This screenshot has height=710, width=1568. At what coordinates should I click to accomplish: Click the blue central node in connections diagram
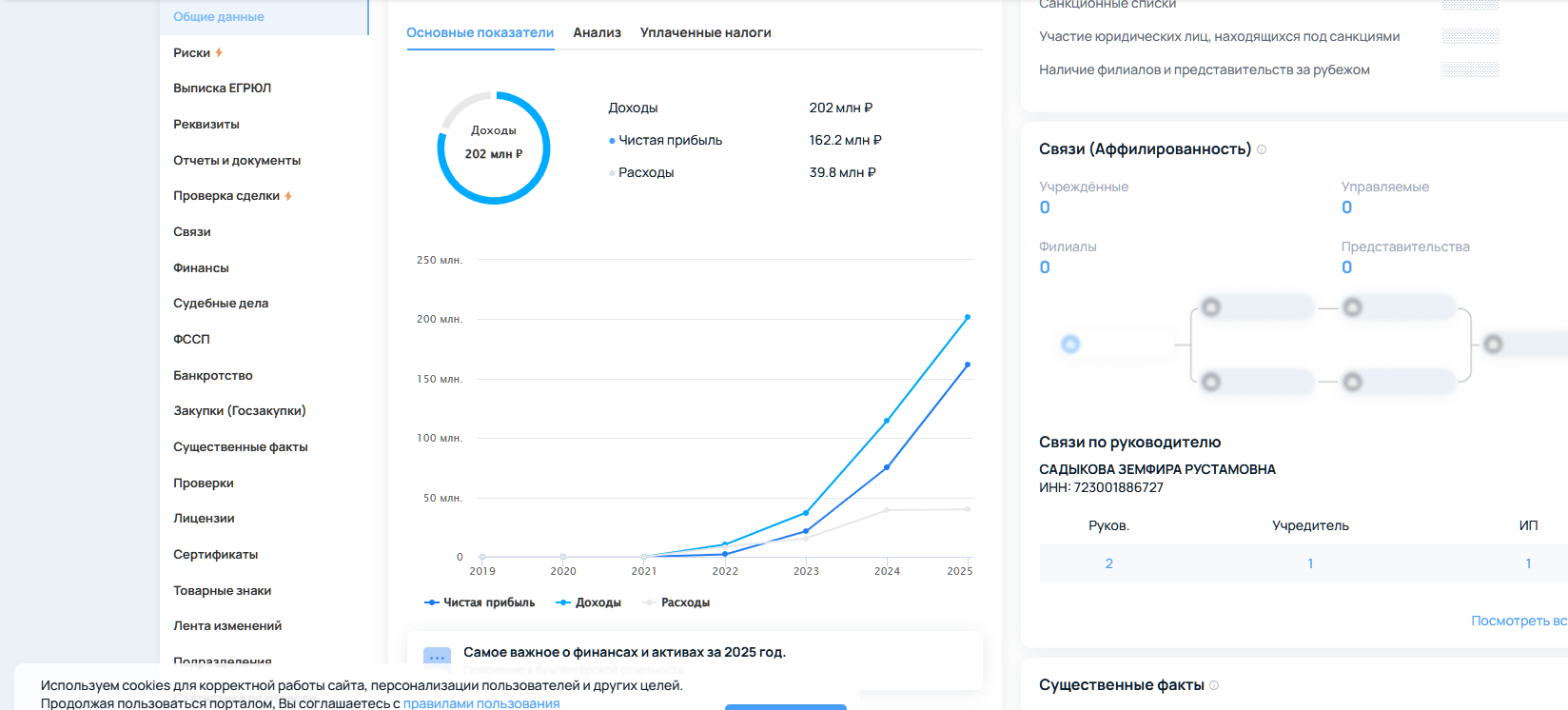pos(1070,345)
